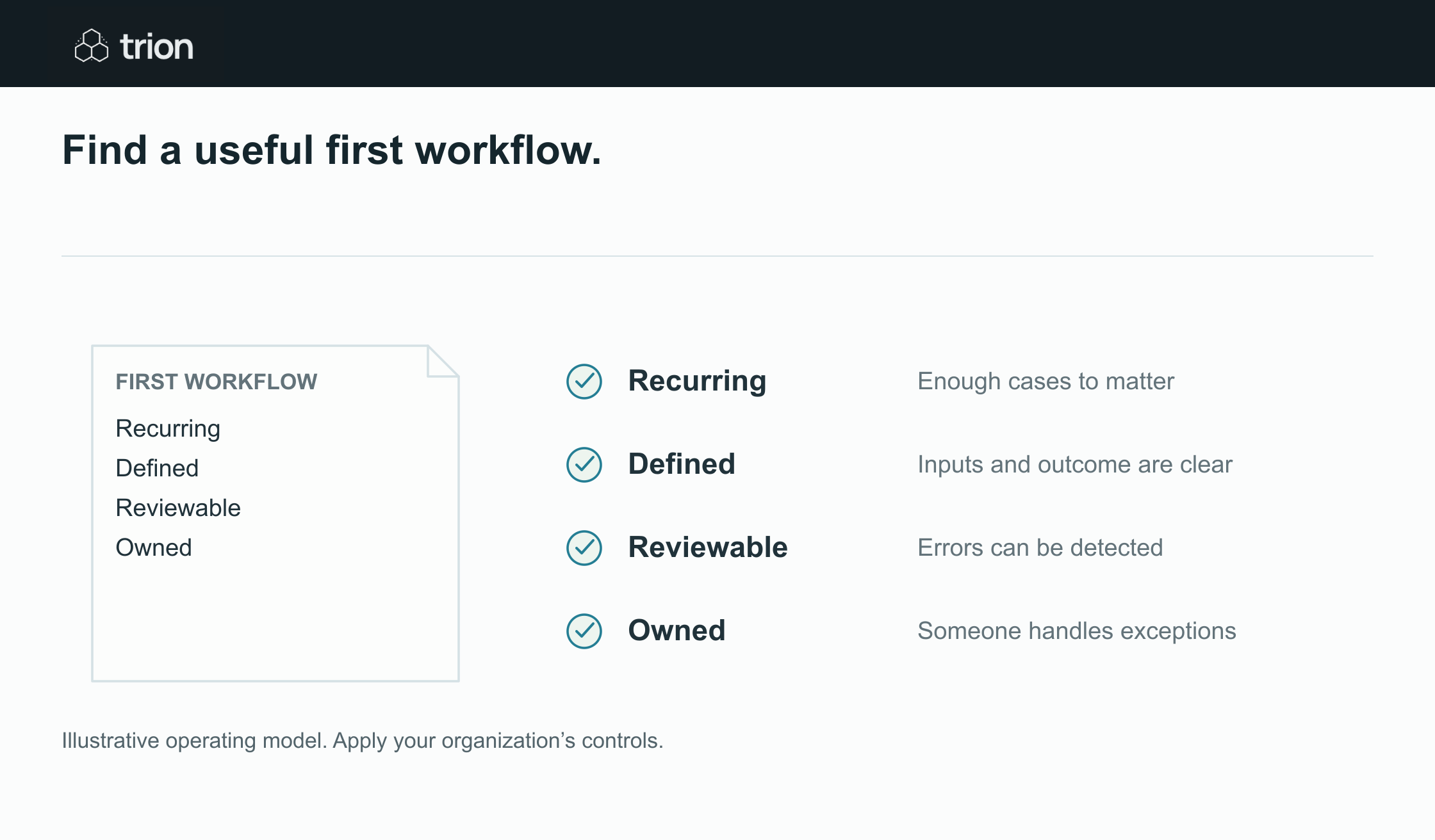
Task: Click 'Inputs and outcome are clear' description
Action: click(x=1075, y=464)
